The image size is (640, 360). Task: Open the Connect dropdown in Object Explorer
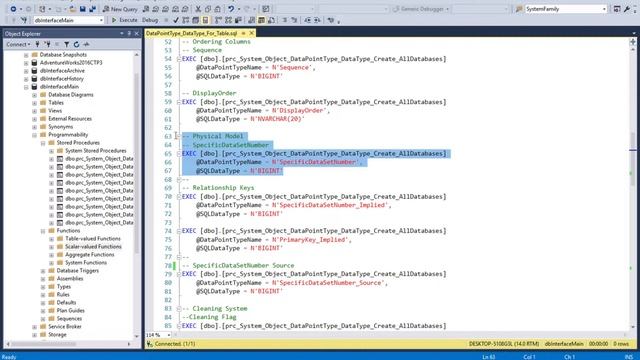[18, 44]
